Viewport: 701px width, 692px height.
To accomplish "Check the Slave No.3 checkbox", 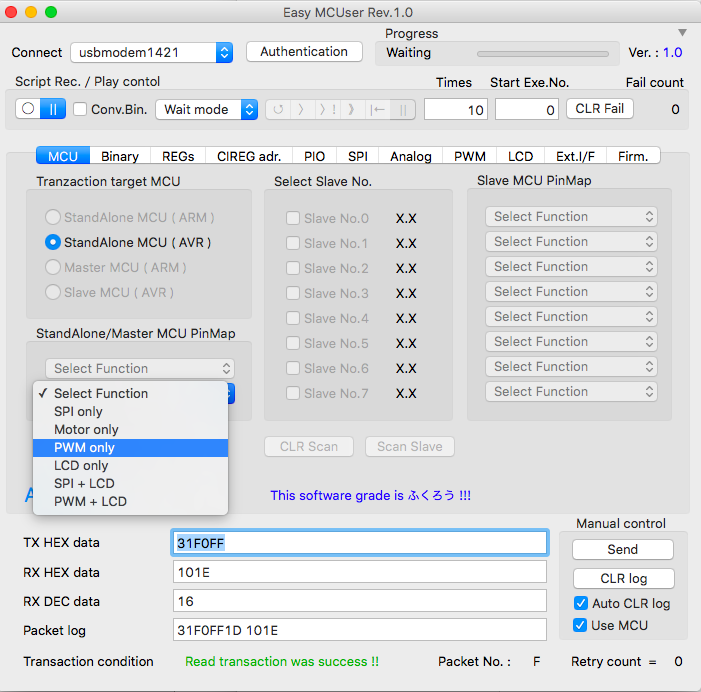I will coord(293,293).
